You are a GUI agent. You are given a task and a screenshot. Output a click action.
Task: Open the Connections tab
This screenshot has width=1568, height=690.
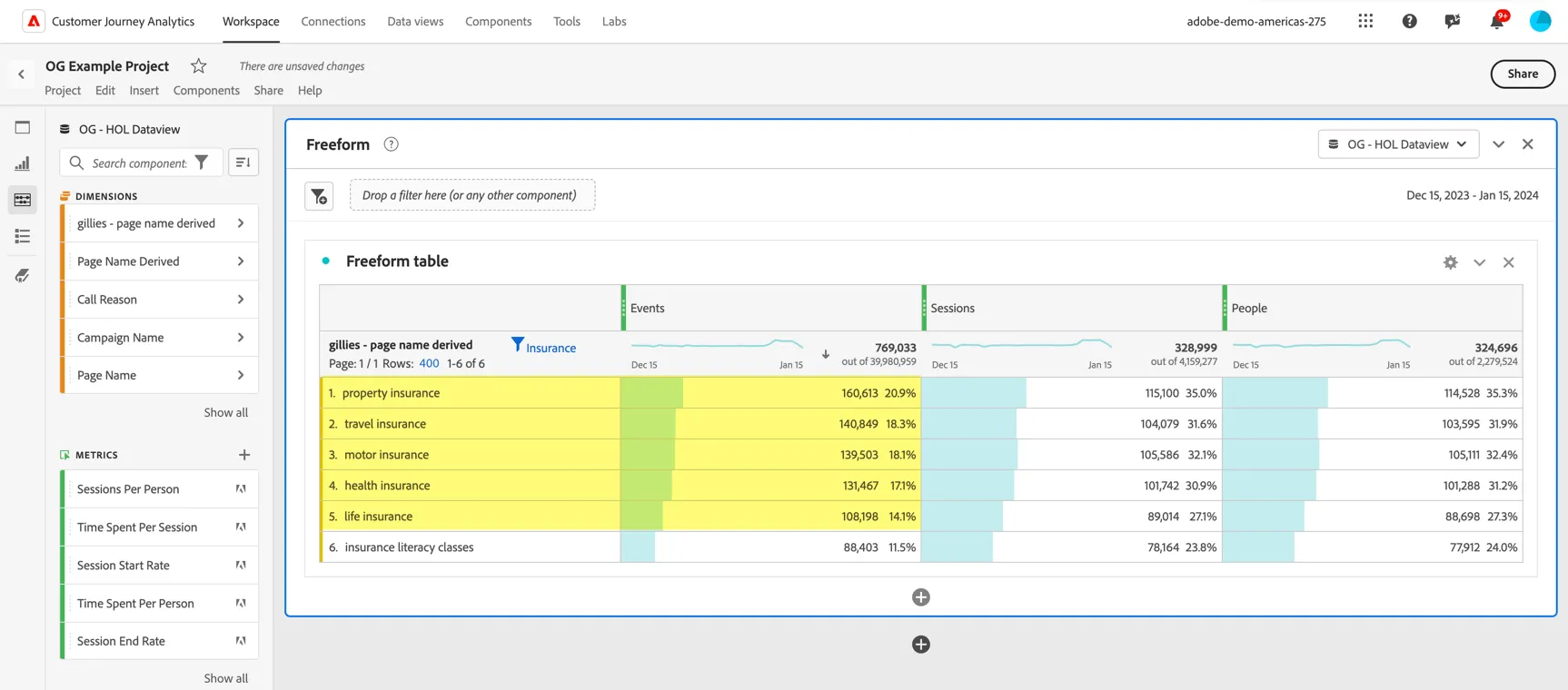(x=333, y=21)
